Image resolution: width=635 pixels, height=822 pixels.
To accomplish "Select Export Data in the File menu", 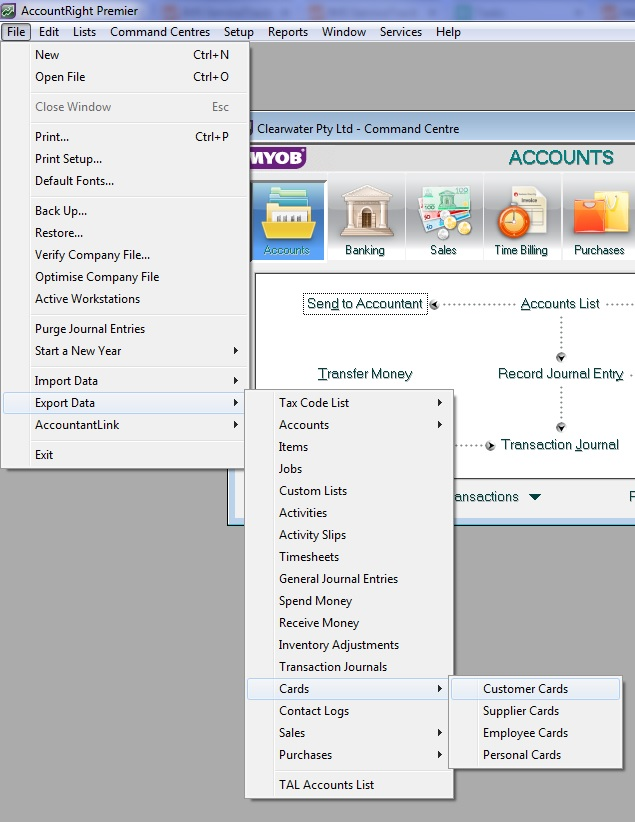I will pos(125,403).
